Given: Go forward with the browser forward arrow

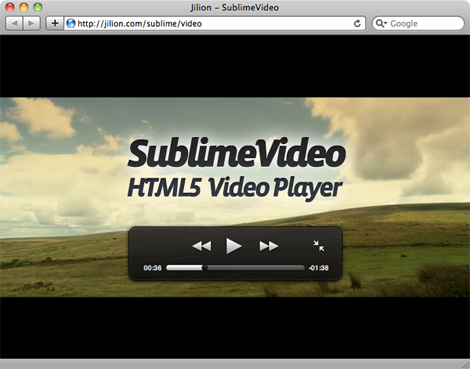Looking at the screenshot, I should pos(31,23).
